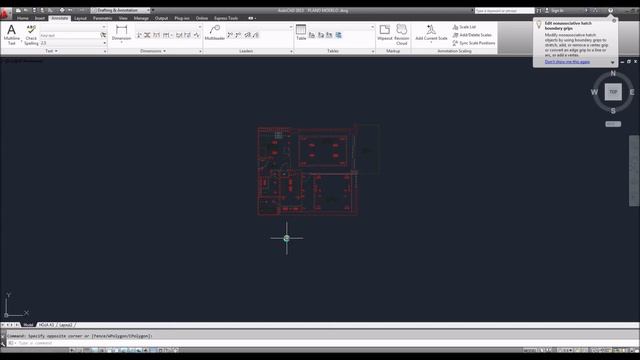This screenshot has width=640, height=360.
Task: Click Add Current Scale
Action: [x=431, y=32]
